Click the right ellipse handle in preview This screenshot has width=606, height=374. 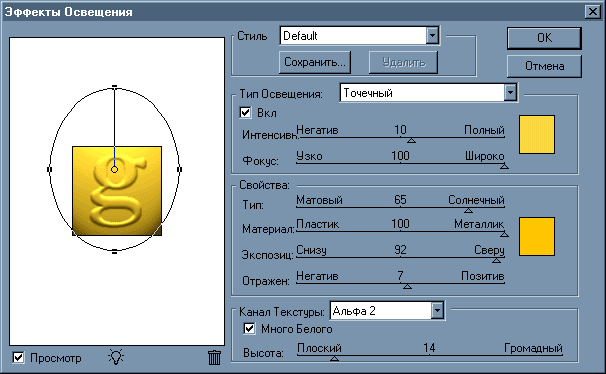179,169
